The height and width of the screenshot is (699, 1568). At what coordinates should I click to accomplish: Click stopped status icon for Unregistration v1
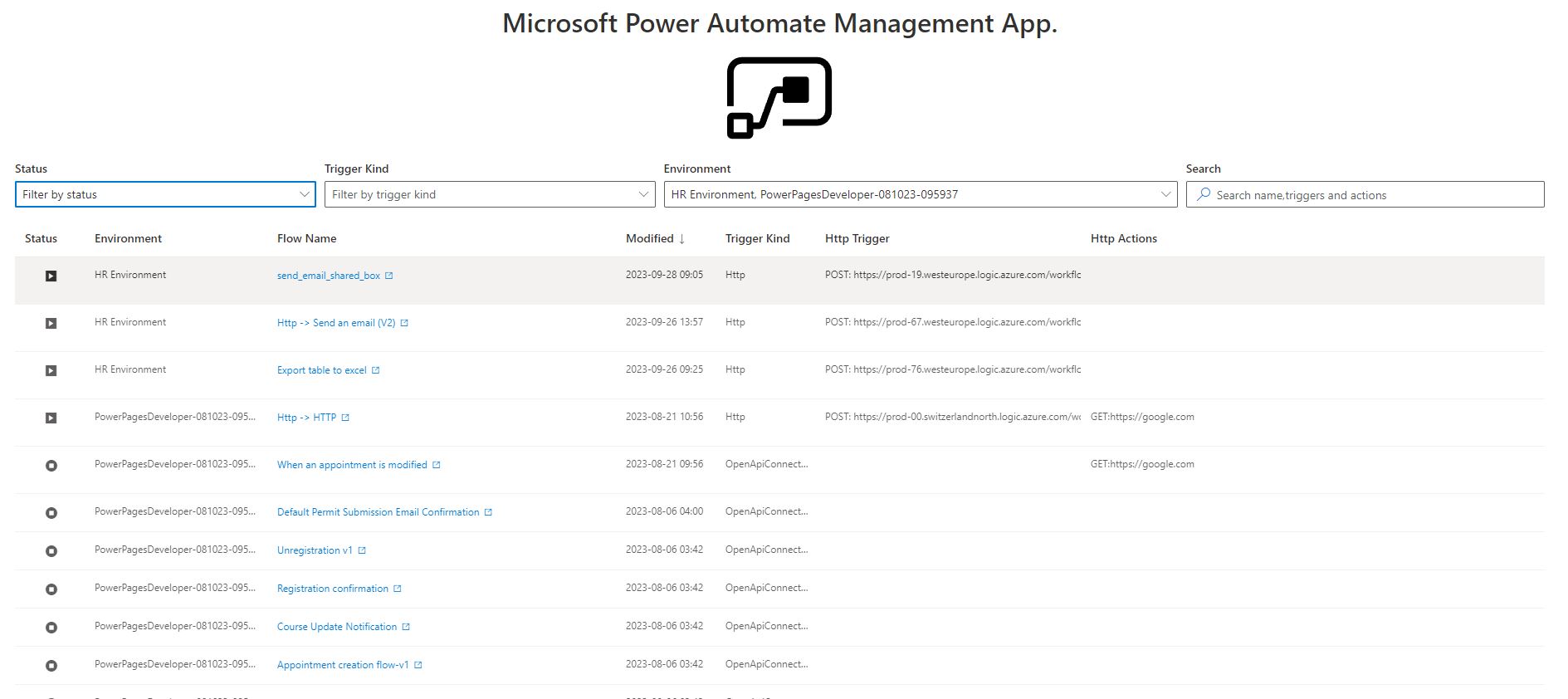tap(51, 550)
